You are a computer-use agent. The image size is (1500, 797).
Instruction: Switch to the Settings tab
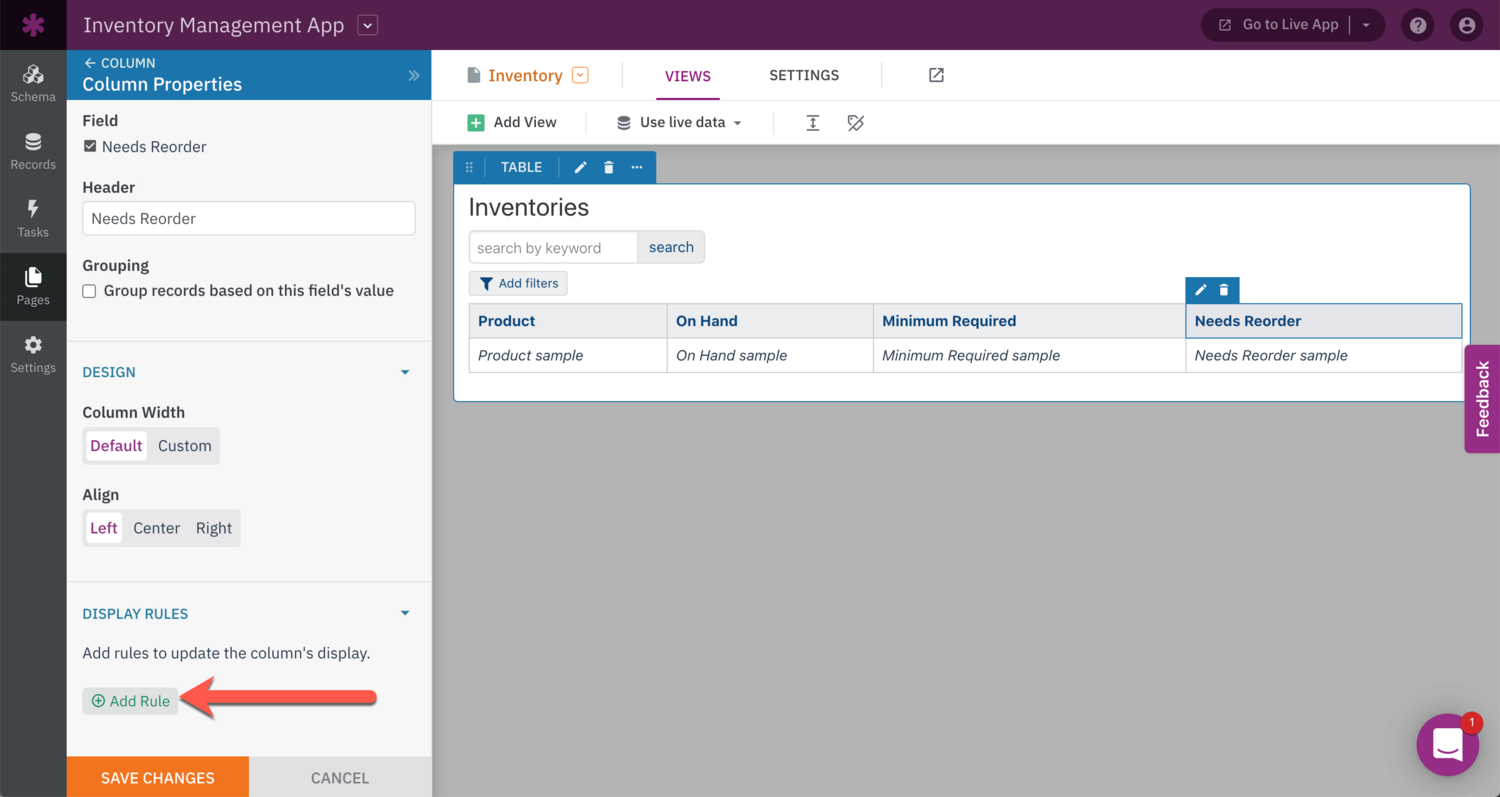[804, 75]
